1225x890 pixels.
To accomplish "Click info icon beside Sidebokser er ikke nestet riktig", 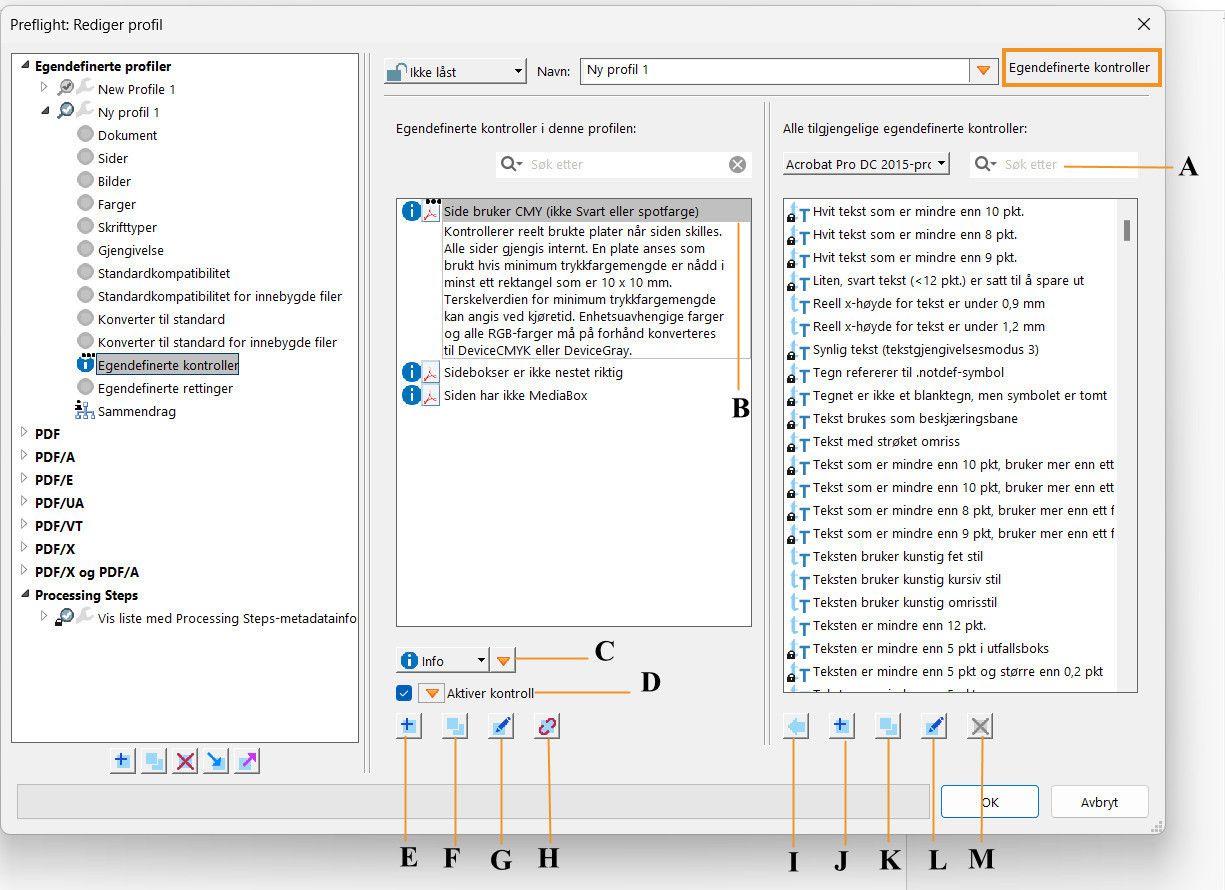I will pos(410,372).
